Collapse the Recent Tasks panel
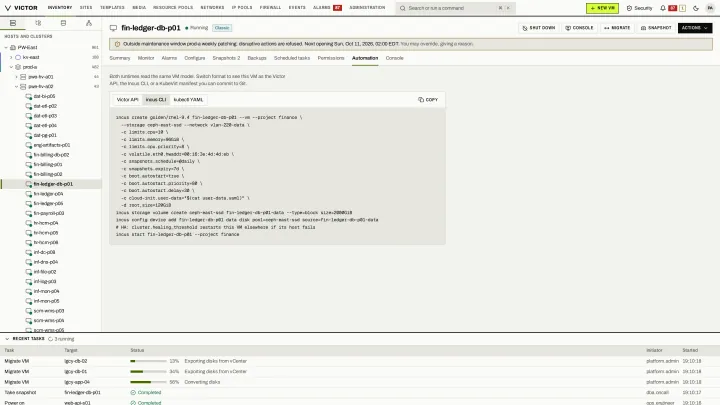 [7, 339]
